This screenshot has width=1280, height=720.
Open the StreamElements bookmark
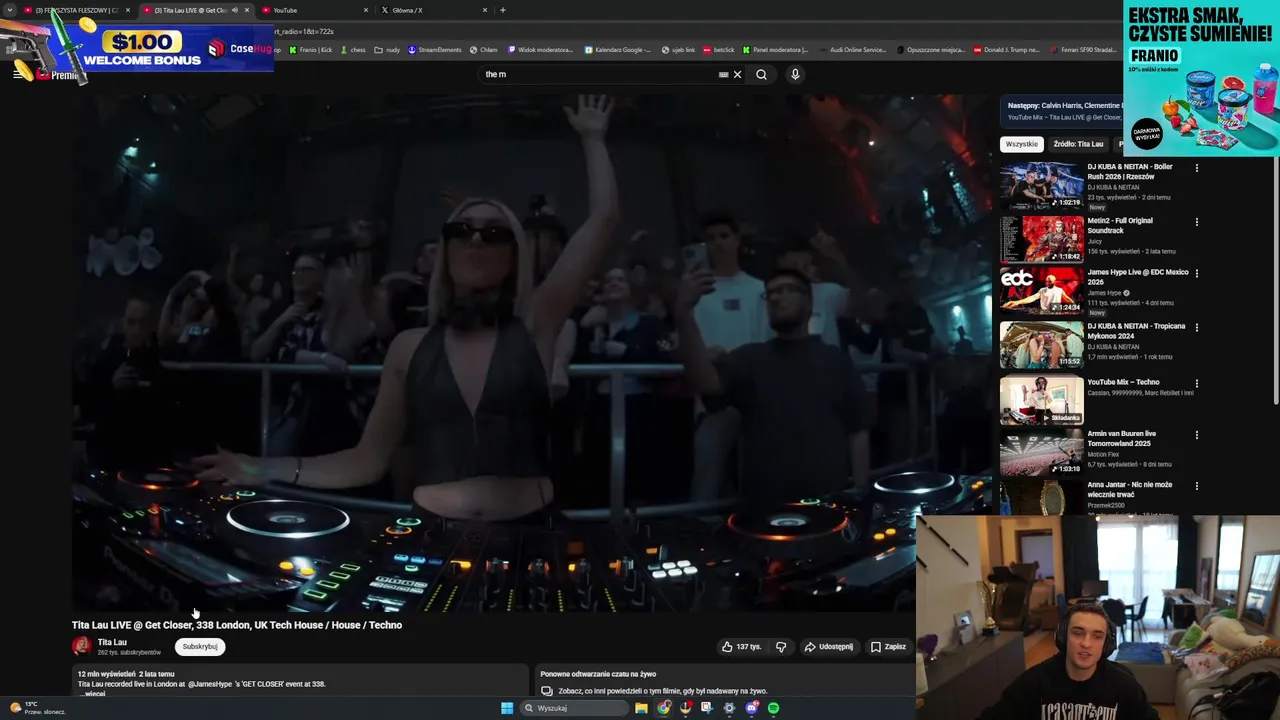coord(435,50)
